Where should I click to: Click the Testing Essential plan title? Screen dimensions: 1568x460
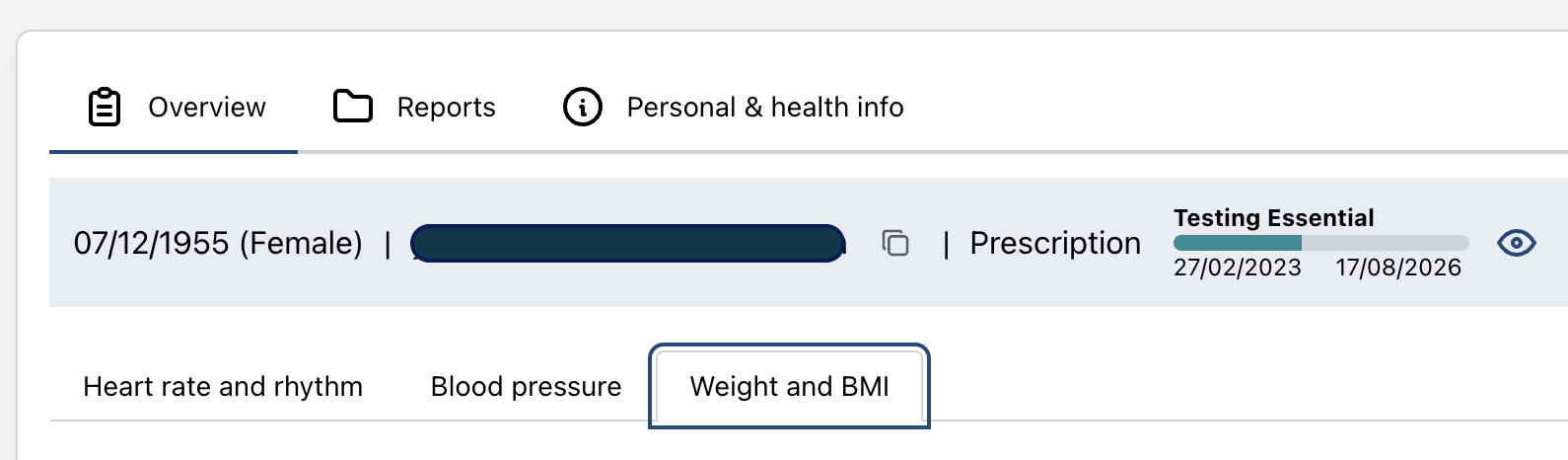tap(1273, 217)
